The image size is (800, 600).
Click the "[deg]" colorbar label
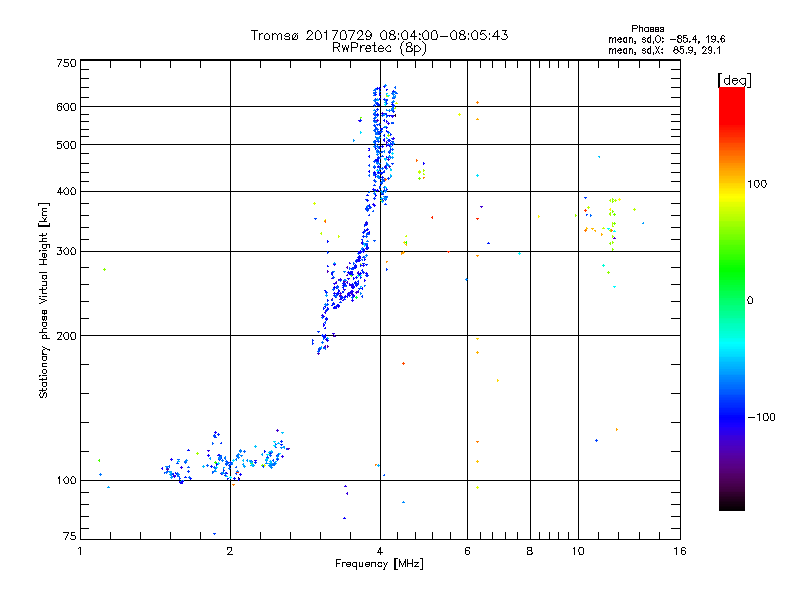click(x=734, y=80)
